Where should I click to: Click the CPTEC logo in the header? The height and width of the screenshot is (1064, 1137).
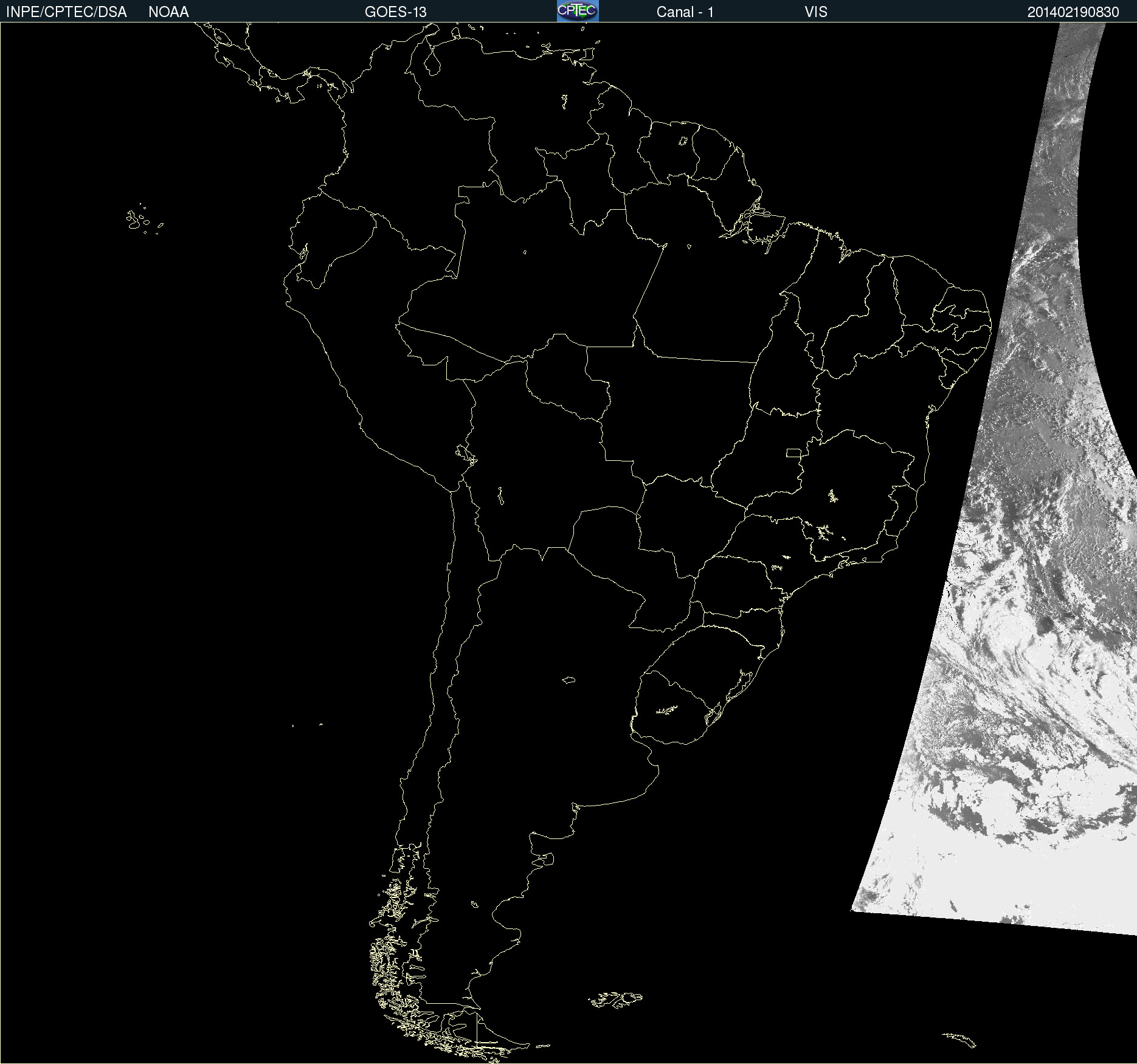[x=577, y=11]
